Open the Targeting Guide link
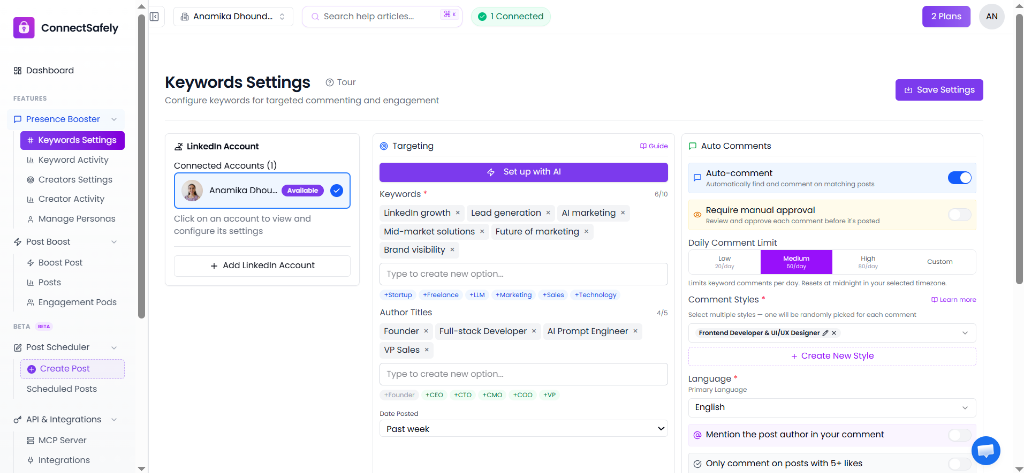 click(654, 146)
